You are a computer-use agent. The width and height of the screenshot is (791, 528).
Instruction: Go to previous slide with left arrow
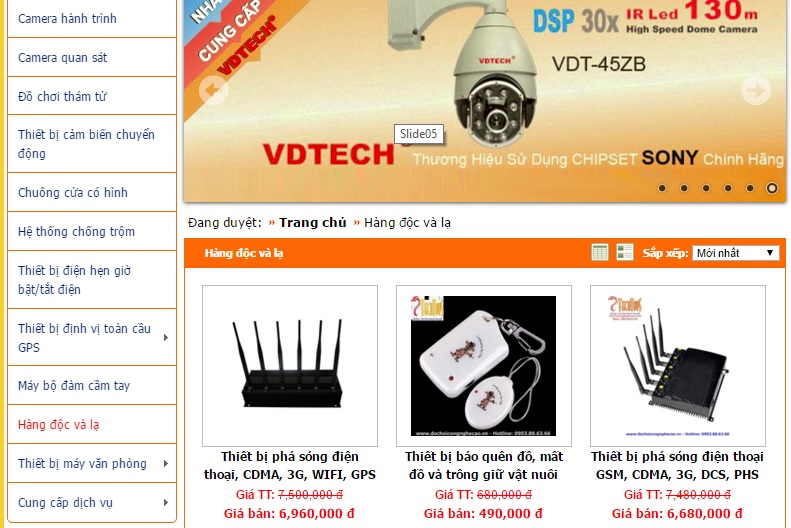213,90
